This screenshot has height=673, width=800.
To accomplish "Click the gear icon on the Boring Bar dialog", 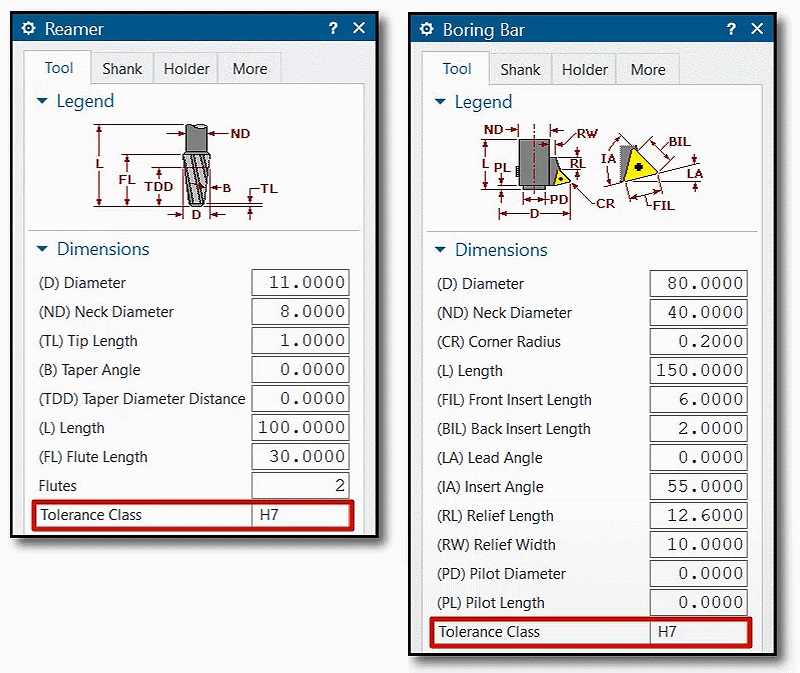I will tap(426, 29).
